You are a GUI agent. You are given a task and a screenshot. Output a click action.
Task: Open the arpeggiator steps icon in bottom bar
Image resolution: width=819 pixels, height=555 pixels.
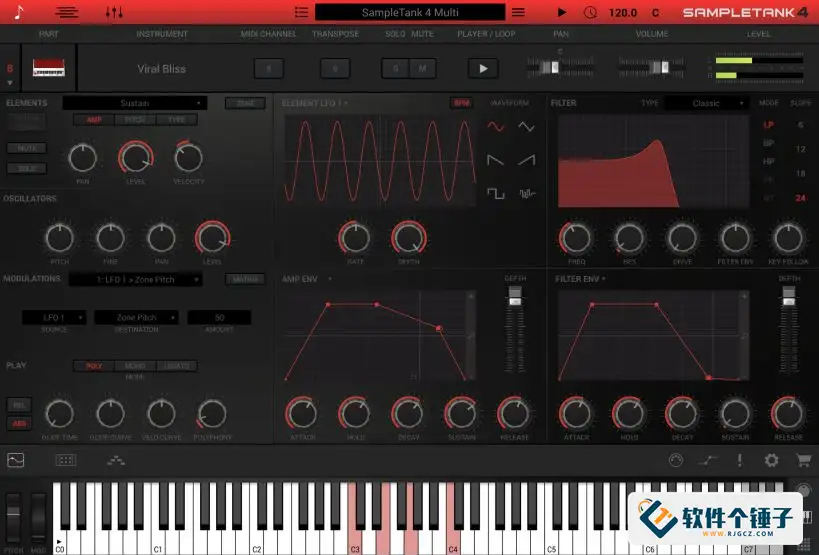(115, 460)
